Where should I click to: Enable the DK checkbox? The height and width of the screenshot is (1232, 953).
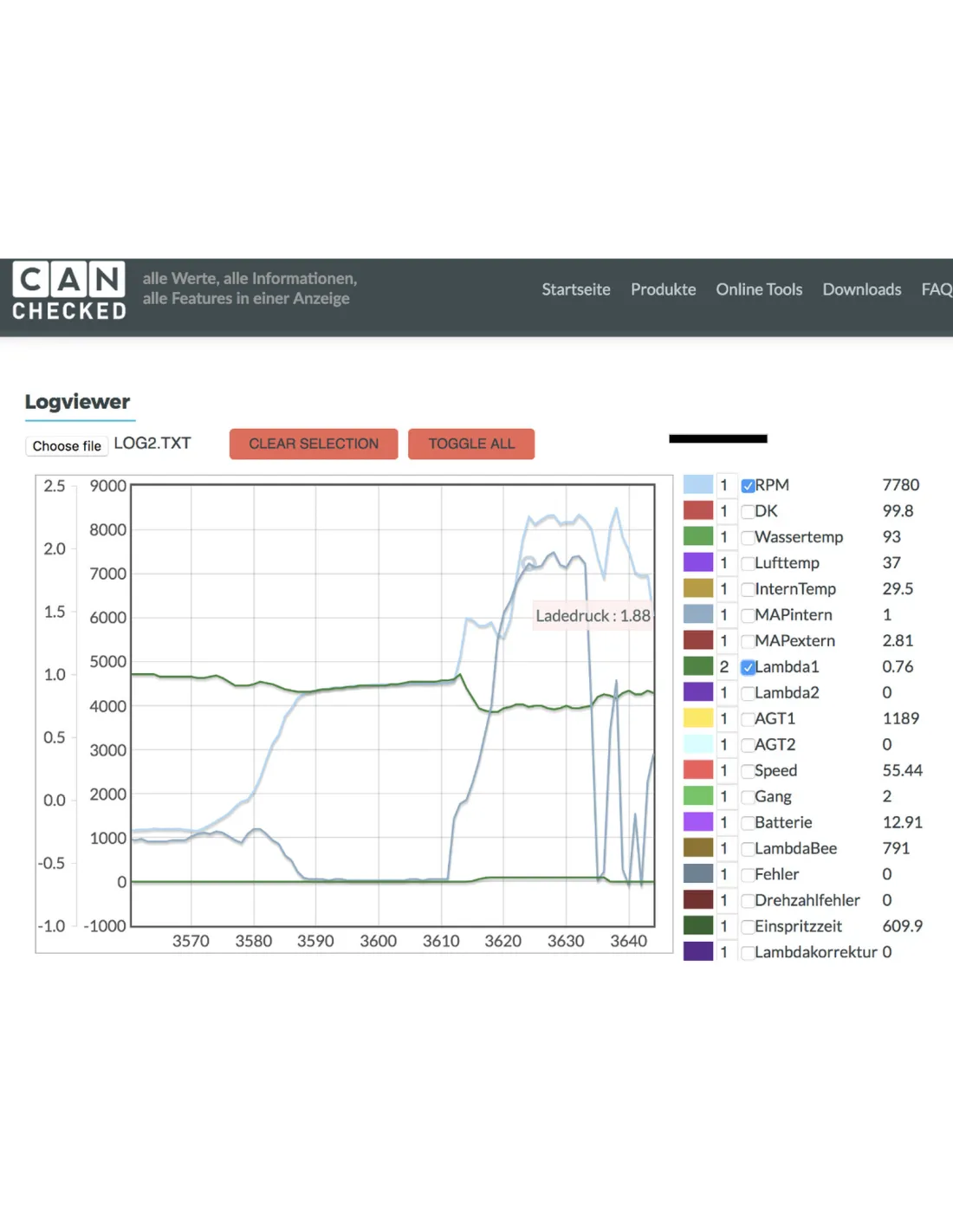point(748,512)
